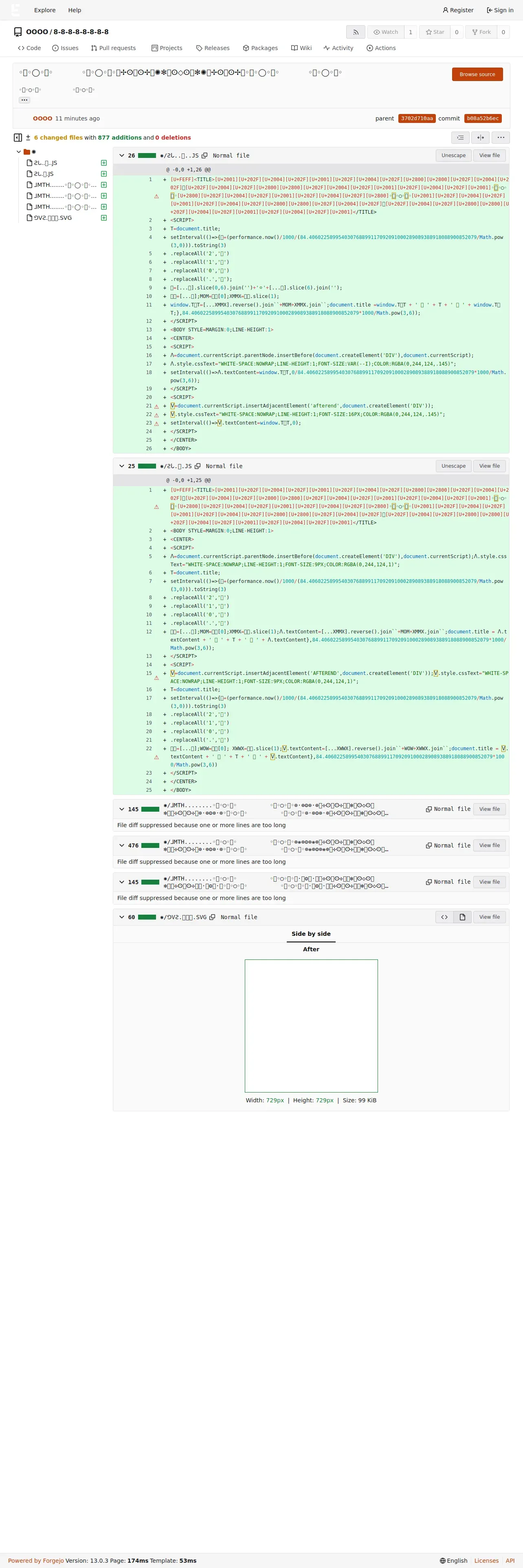Copy path of the 476-line file
This screenshot has height=1568, width=523.
pyautogui.click(x=429, y=845)
